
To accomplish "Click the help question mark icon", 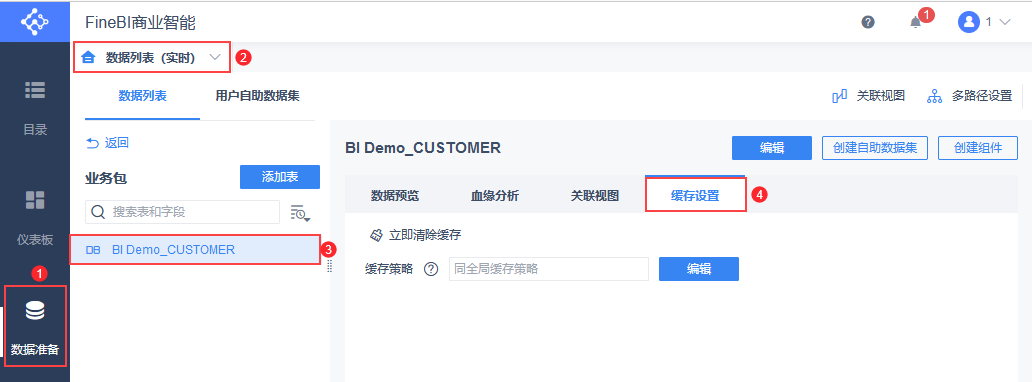I will coord(868,22).
